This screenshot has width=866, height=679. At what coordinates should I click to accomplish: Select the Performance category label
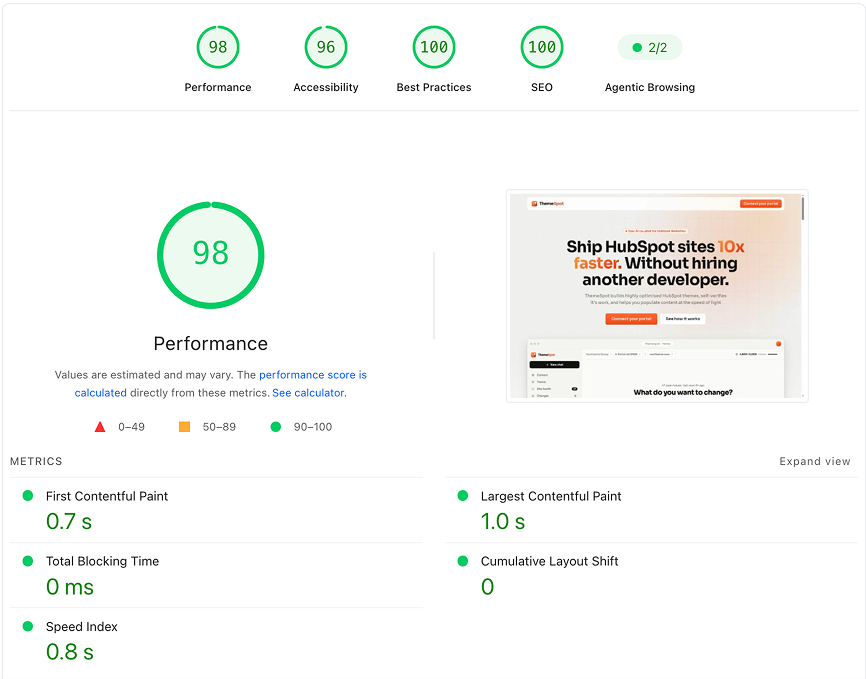tap(218, 87)
